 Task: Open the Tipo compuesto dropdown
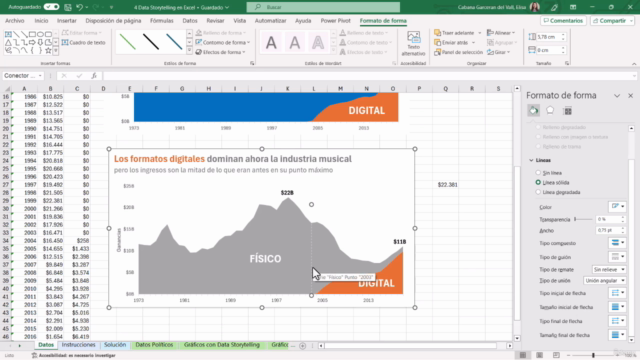click(x=617, y=243)
